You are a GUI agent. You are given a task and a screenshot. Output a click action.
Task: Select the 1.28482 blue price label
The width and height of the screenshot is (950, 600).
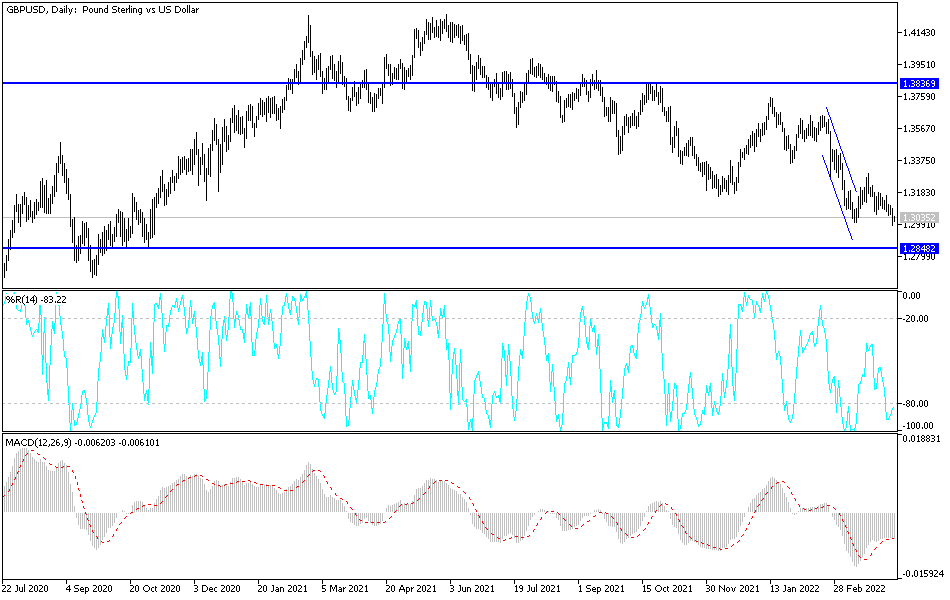919,248
